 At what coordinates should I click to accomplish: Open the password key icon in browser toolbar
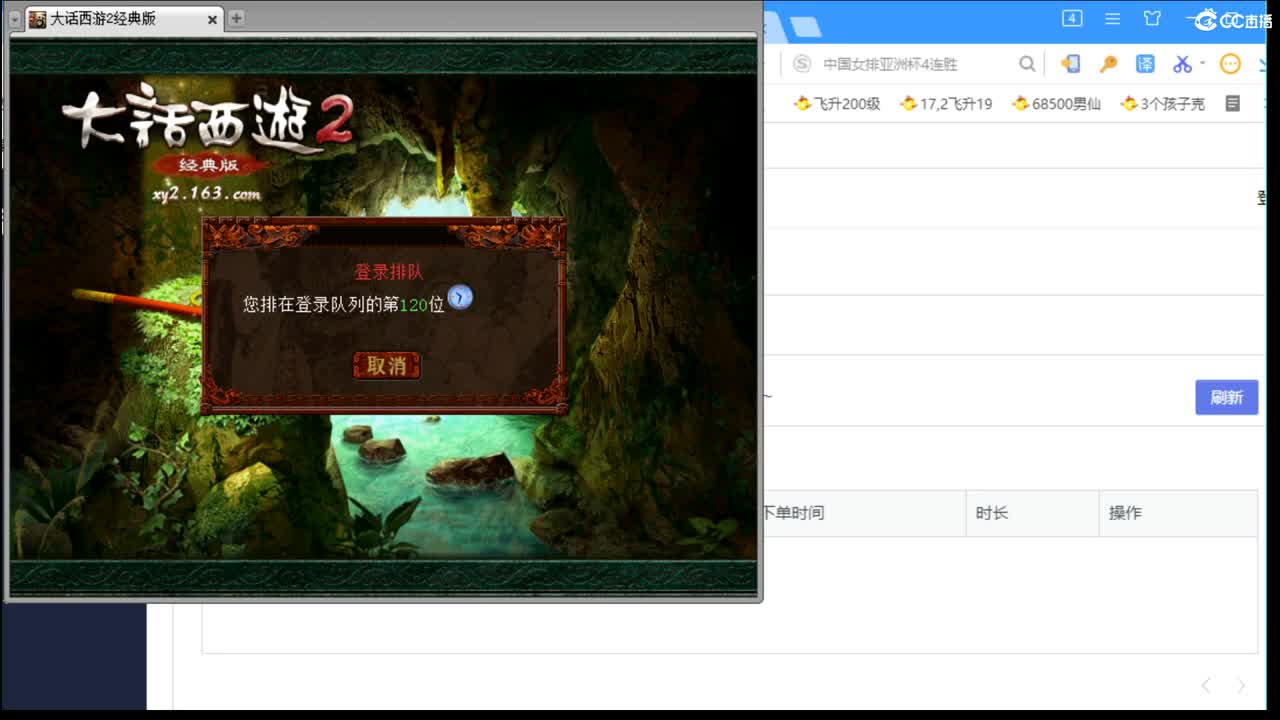pos(1108,64)
